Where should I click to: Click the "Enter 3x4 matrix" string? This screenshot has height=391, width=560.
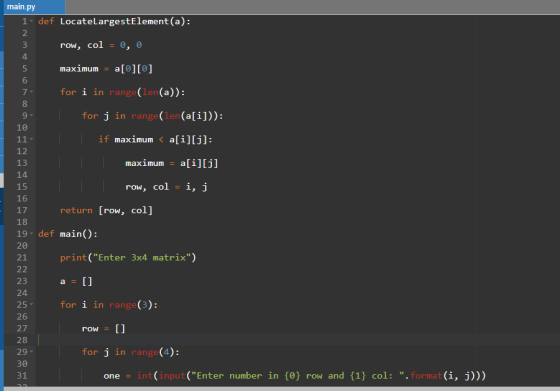click(142, 257)
